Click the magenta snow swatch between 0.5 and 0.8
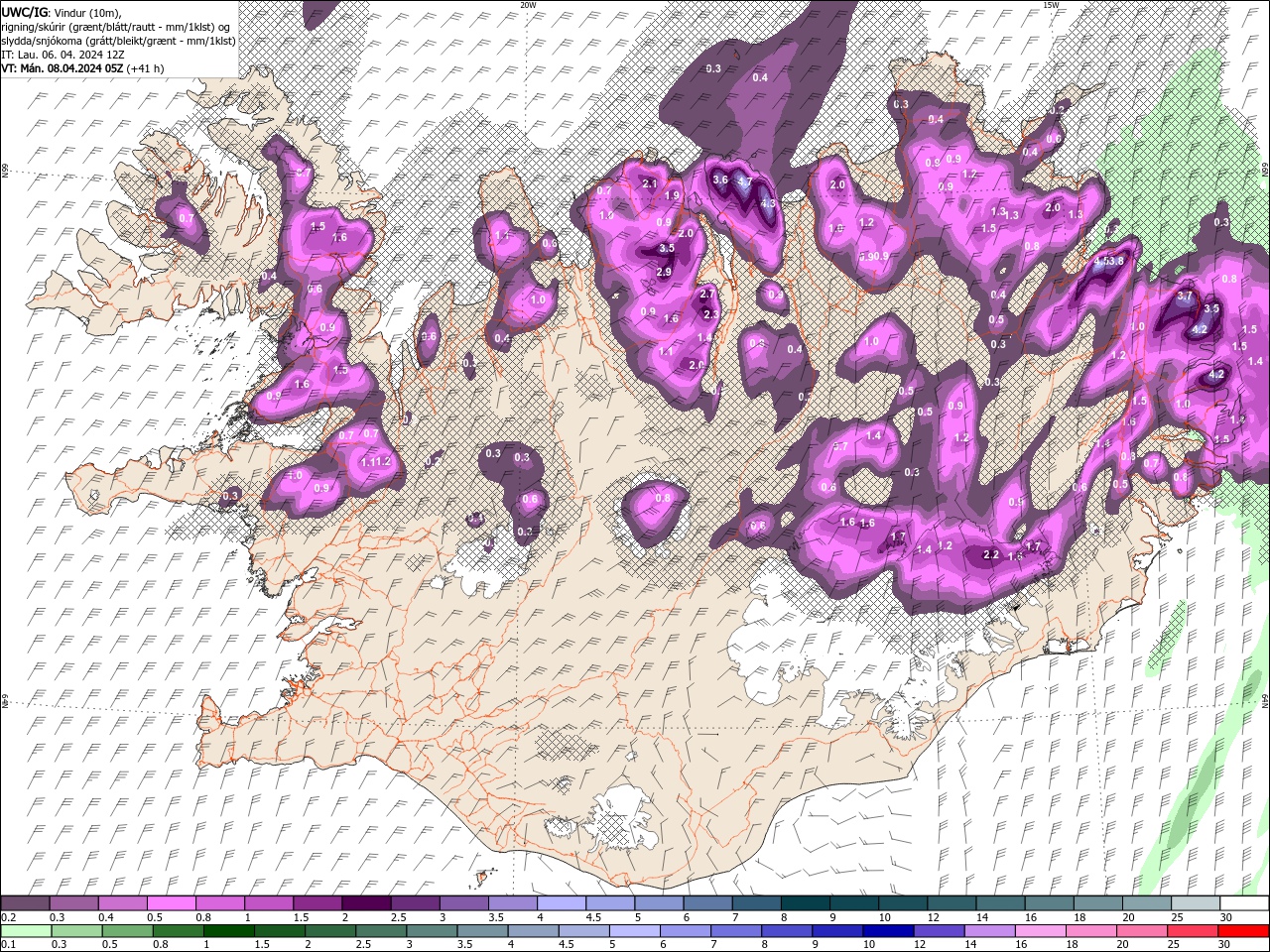This screenshot has height=952, width=1270. click(171, 903)
